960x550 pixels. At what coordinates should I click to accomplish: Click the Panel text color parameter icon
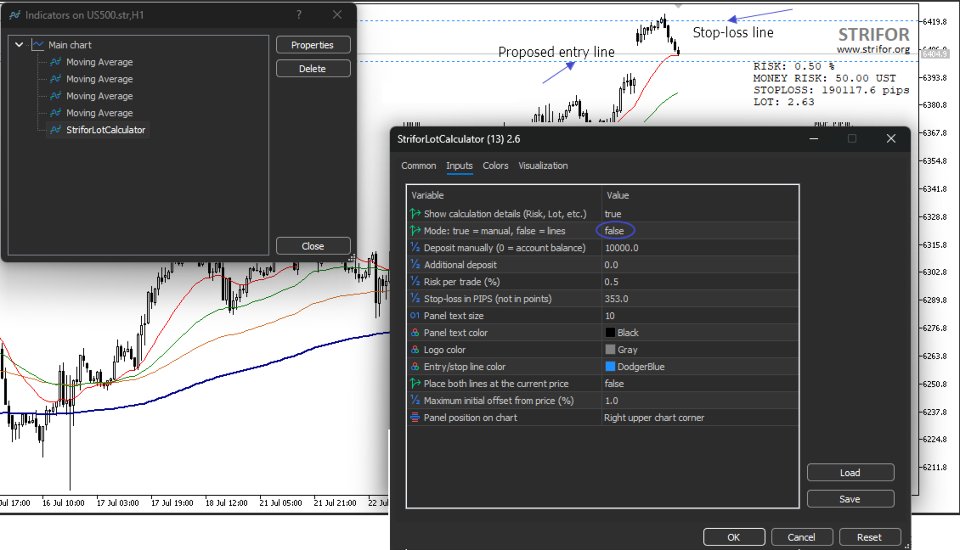tap(415, 333)
